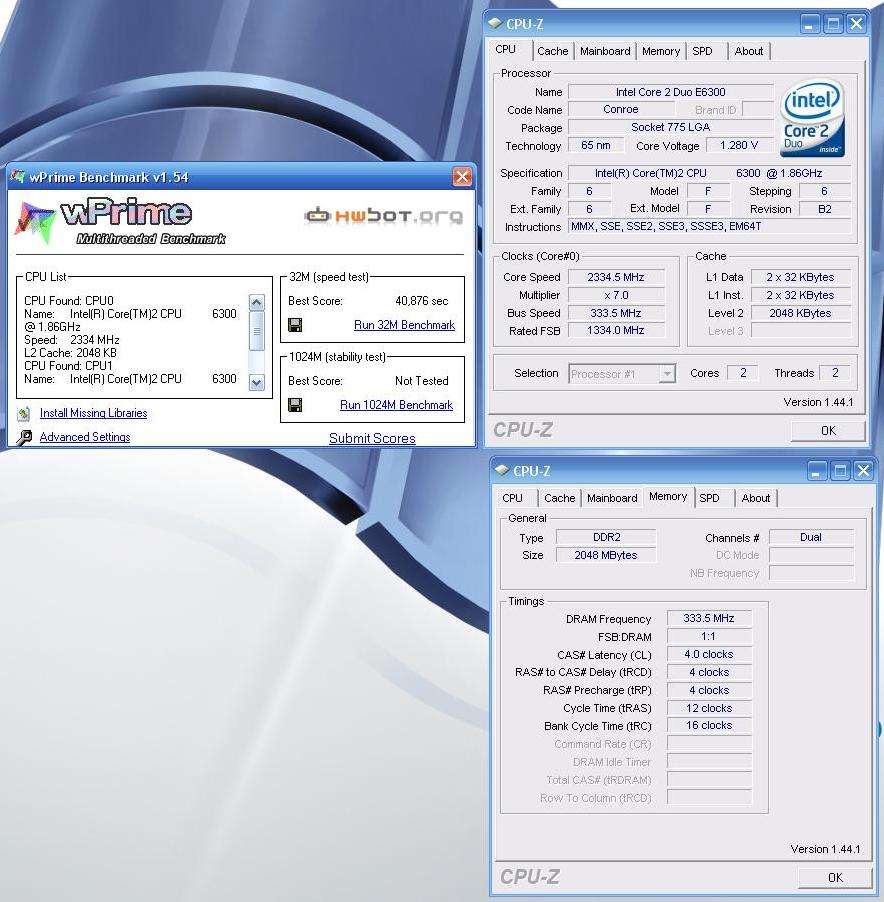Open the Processor #1 selection dropdown
This screenshot has width=884, height=902.
667,374
